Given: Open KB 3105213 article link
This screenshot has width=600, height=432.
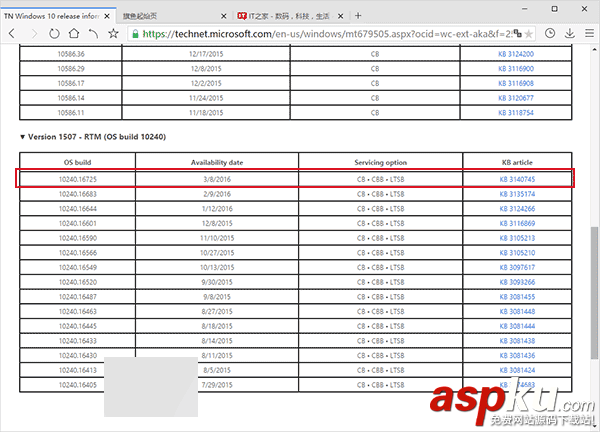Looking at the screenshot, I should 517,238.
